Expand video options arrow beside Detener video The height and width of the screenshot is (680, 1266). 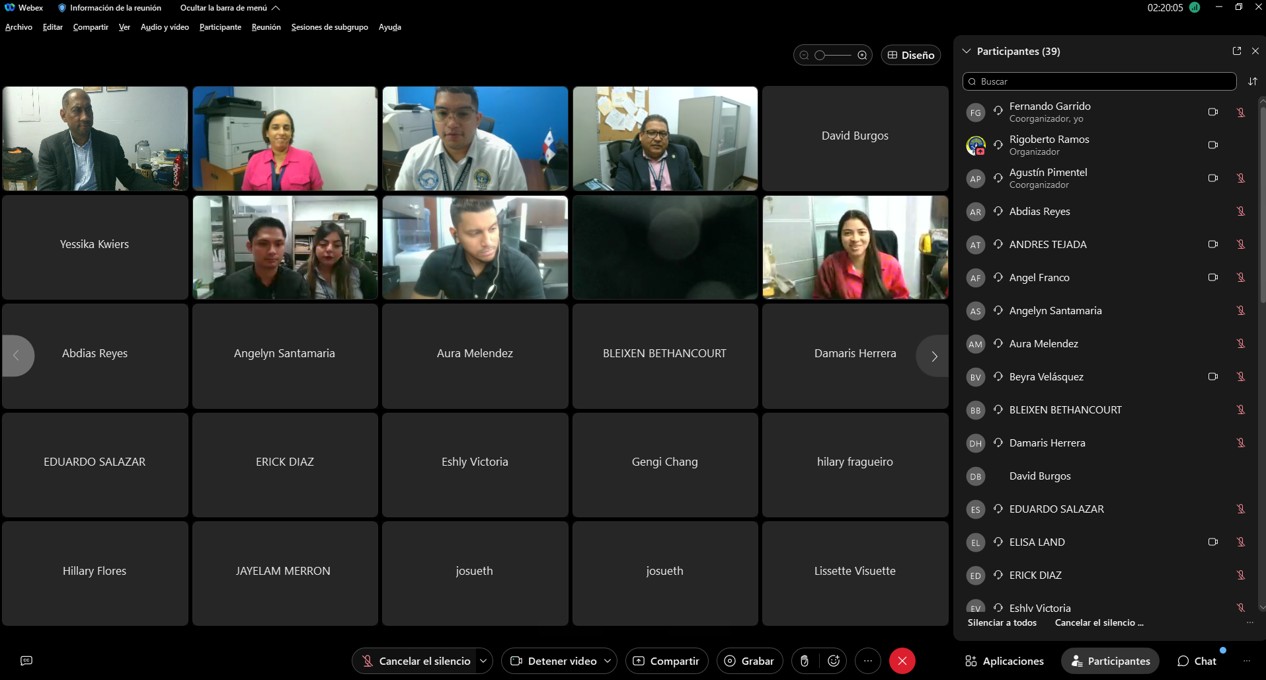[607, 661]
